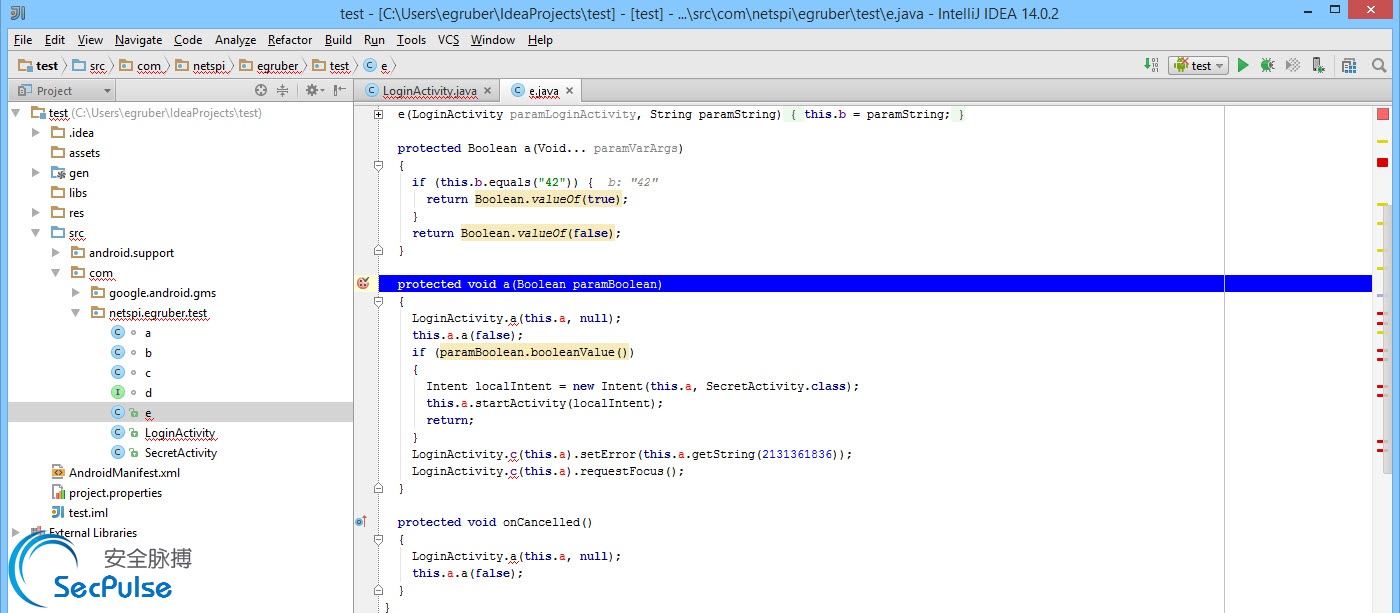The image size is (1400, 613).
Task: Switch to LoginActivity.java tab
Action: (429, 91)
